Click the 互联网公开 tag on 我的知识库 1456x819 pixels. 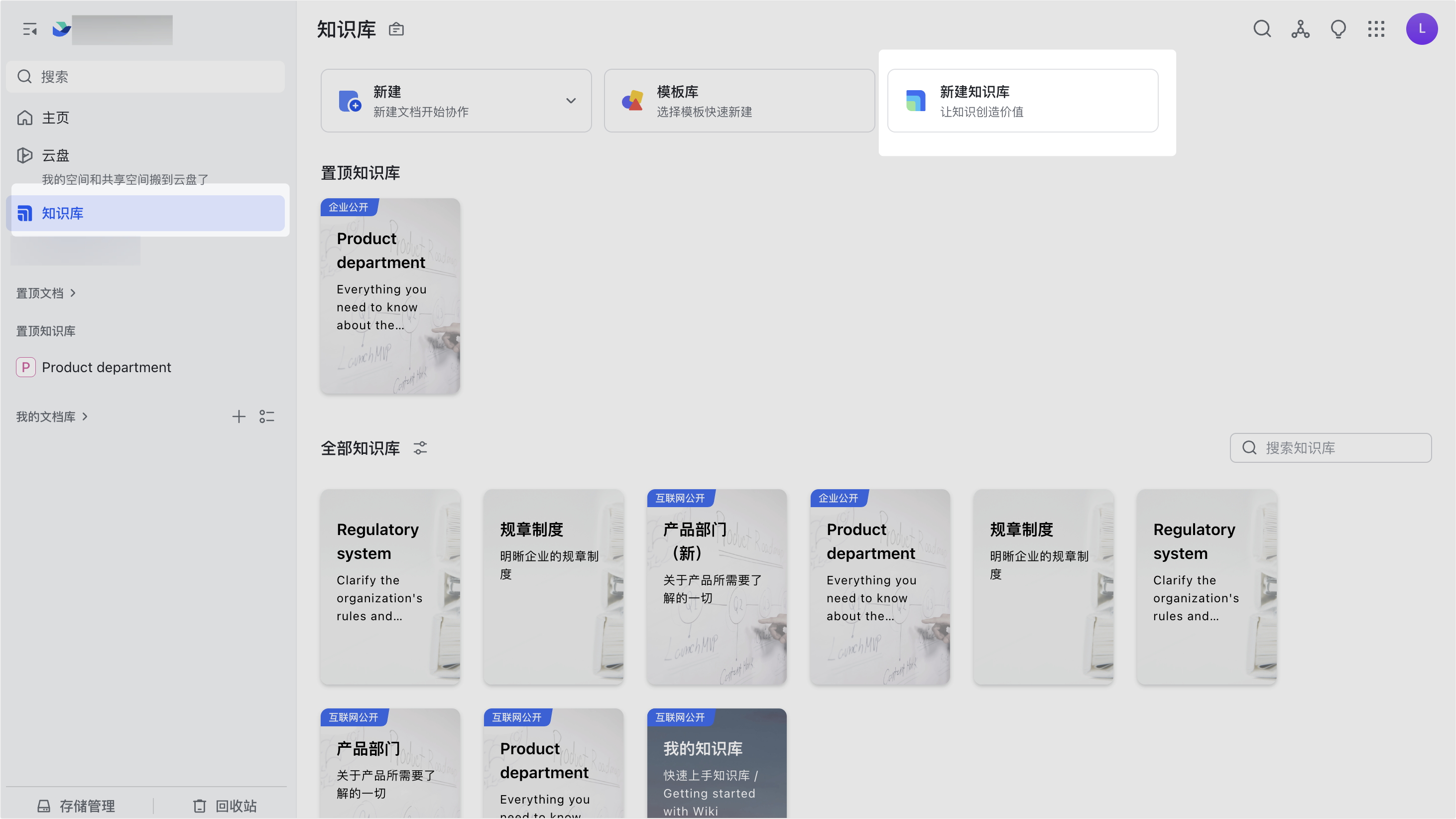[x=680, y=717]
